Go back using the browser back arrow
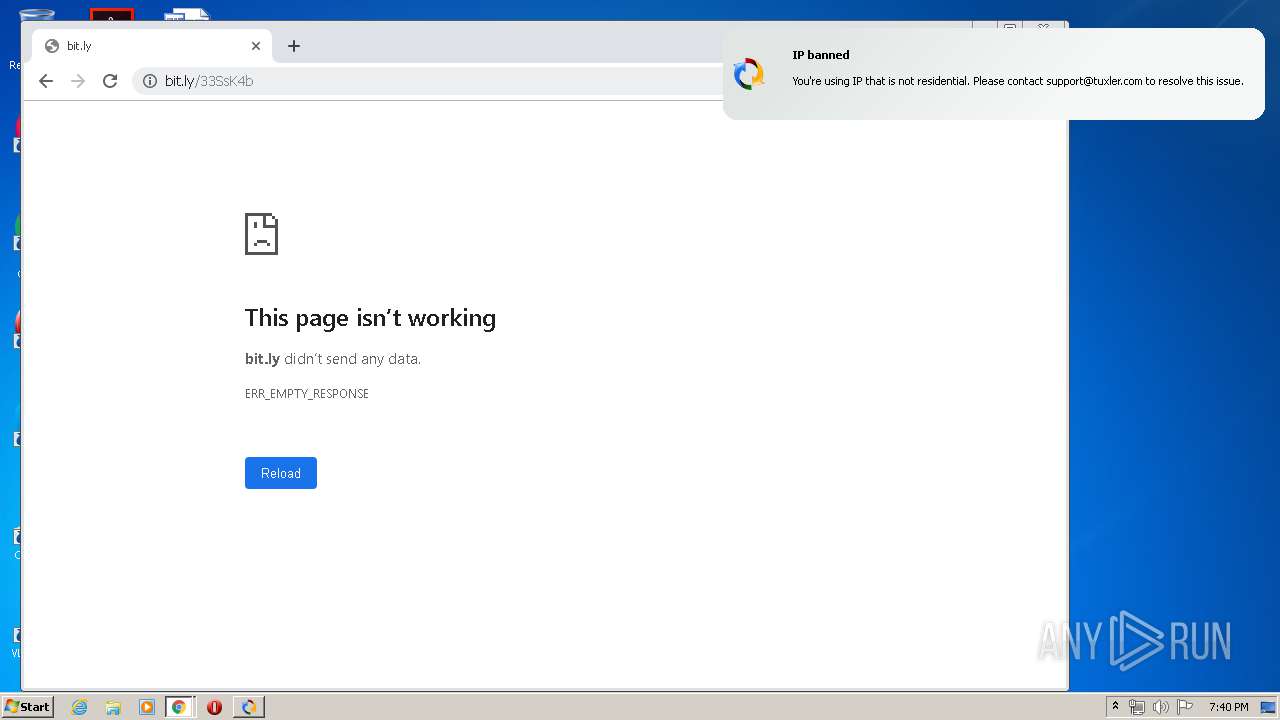 click(x=46, y=81)
